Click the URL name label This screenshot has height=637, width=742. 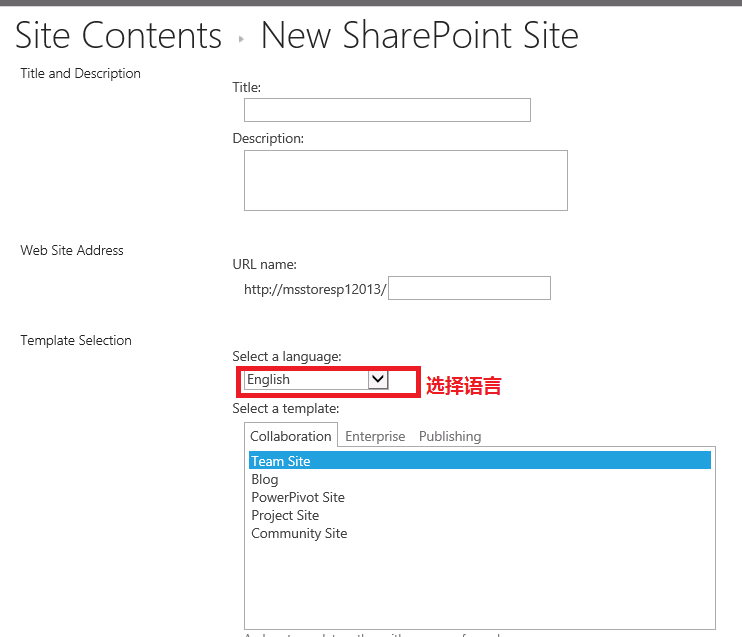265,265
